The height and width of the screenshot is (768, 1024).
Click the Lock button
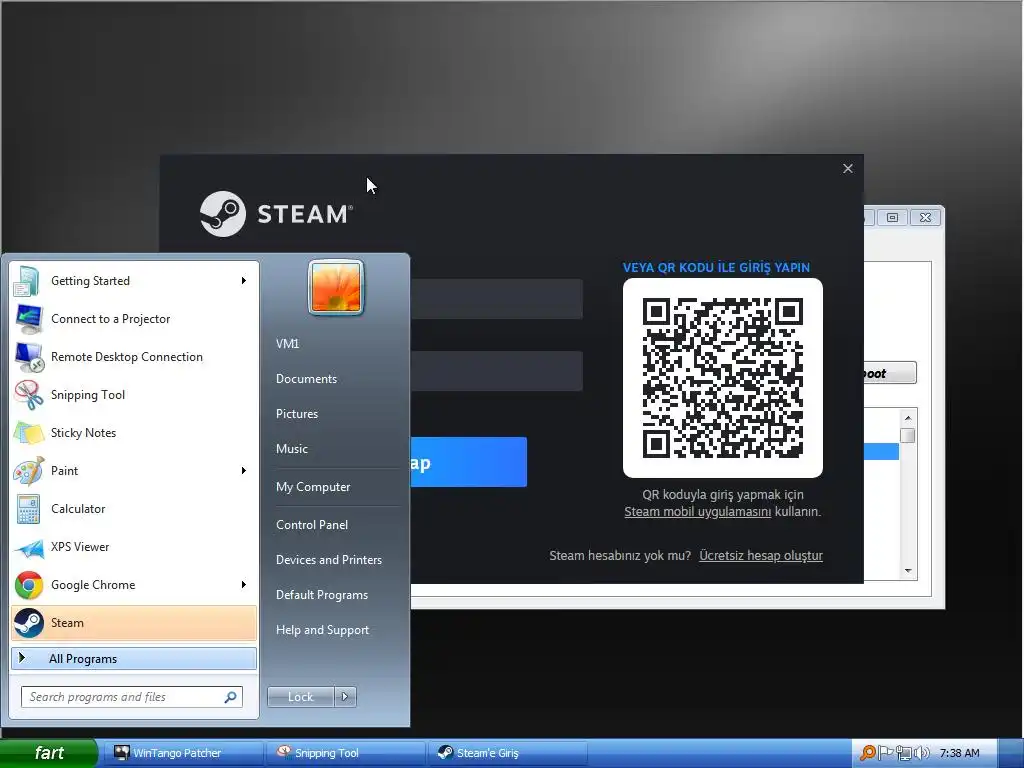300,697
